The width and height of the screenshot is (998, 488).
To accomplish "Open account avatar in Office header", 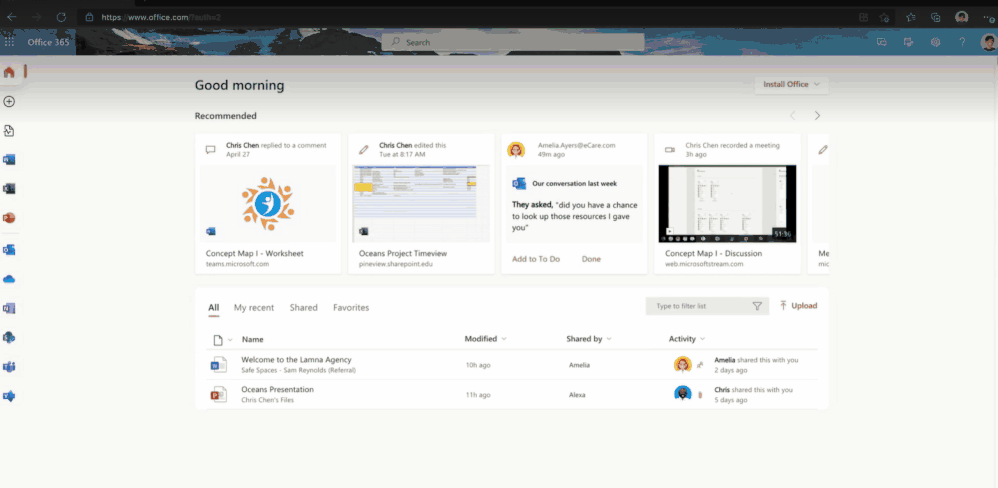I will coord(988,43).
